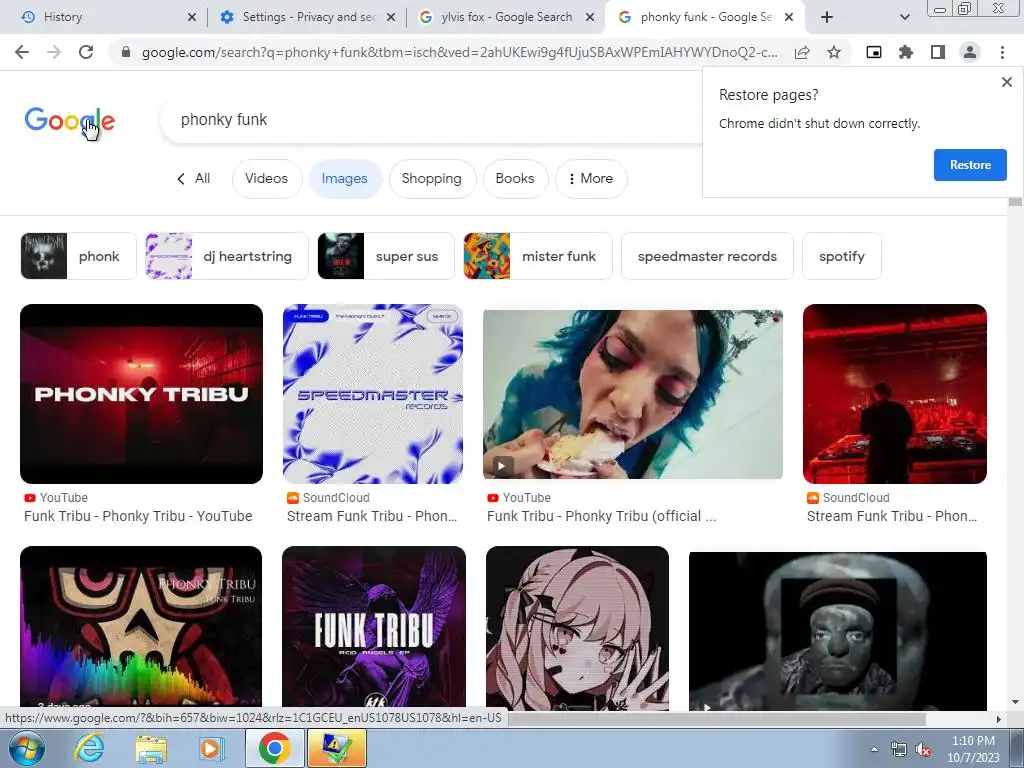Open the Speedmaster Records image
Viewport: 1024px width, 768px height.
373,394
